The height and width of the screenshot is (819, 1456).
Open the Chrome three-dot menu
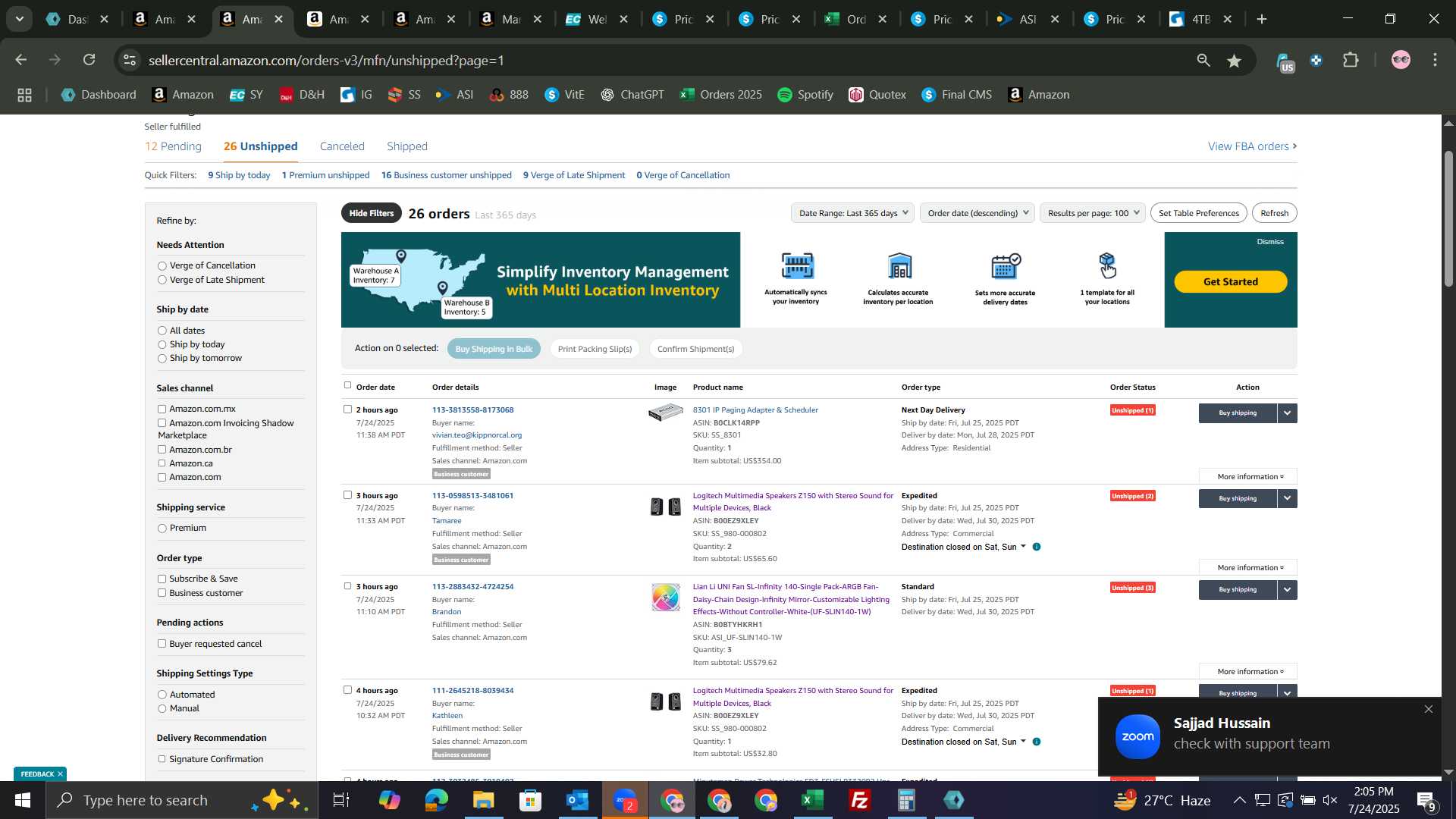pyautogui.click(x=1436, y=60)
